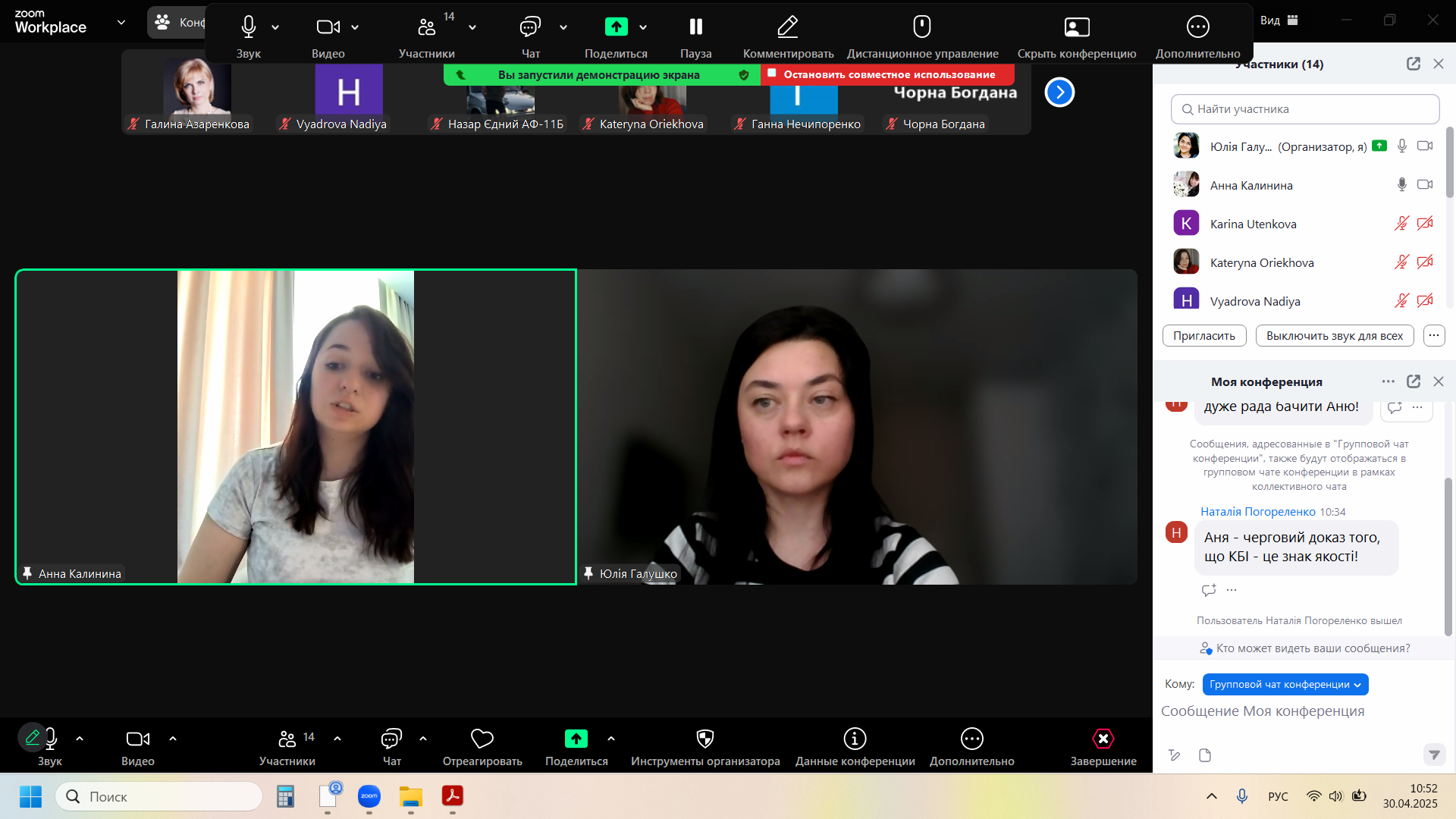Close the Участники panel
The width and height of the screenshot is (1456, 819).
point(1439,64)
